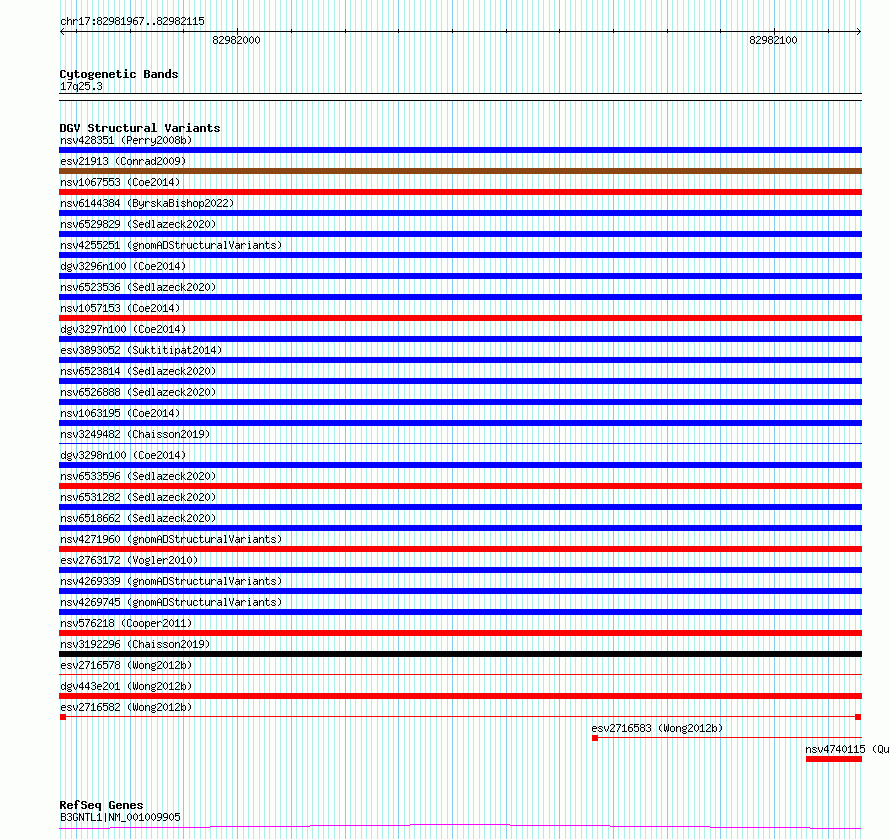The width and height of the screenshot is (890, 839).
Task: Click nsv6531282 (Sedlazeck2020) label
Action: point(138,497)
